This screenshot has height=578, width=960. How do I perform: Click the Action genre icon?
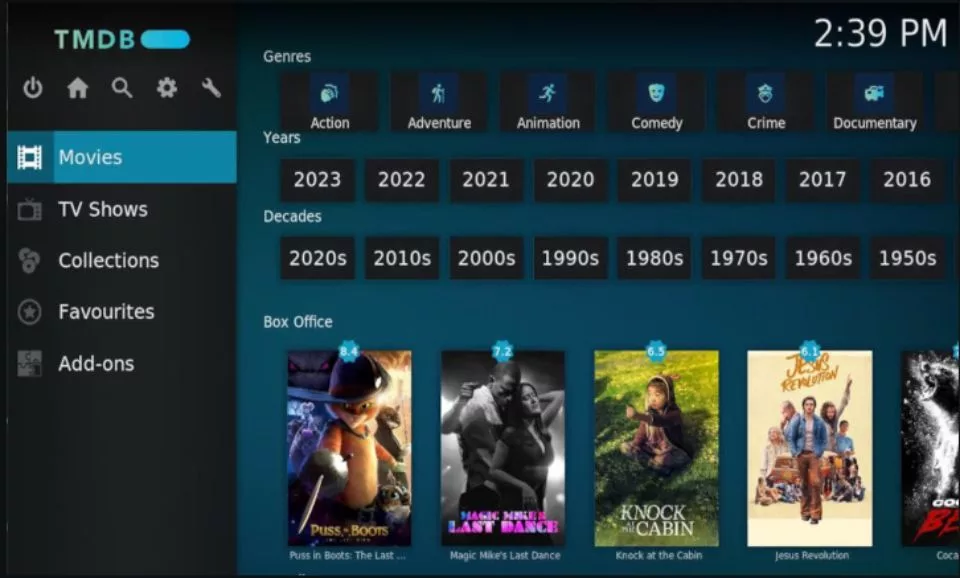(x=329, y=93)
